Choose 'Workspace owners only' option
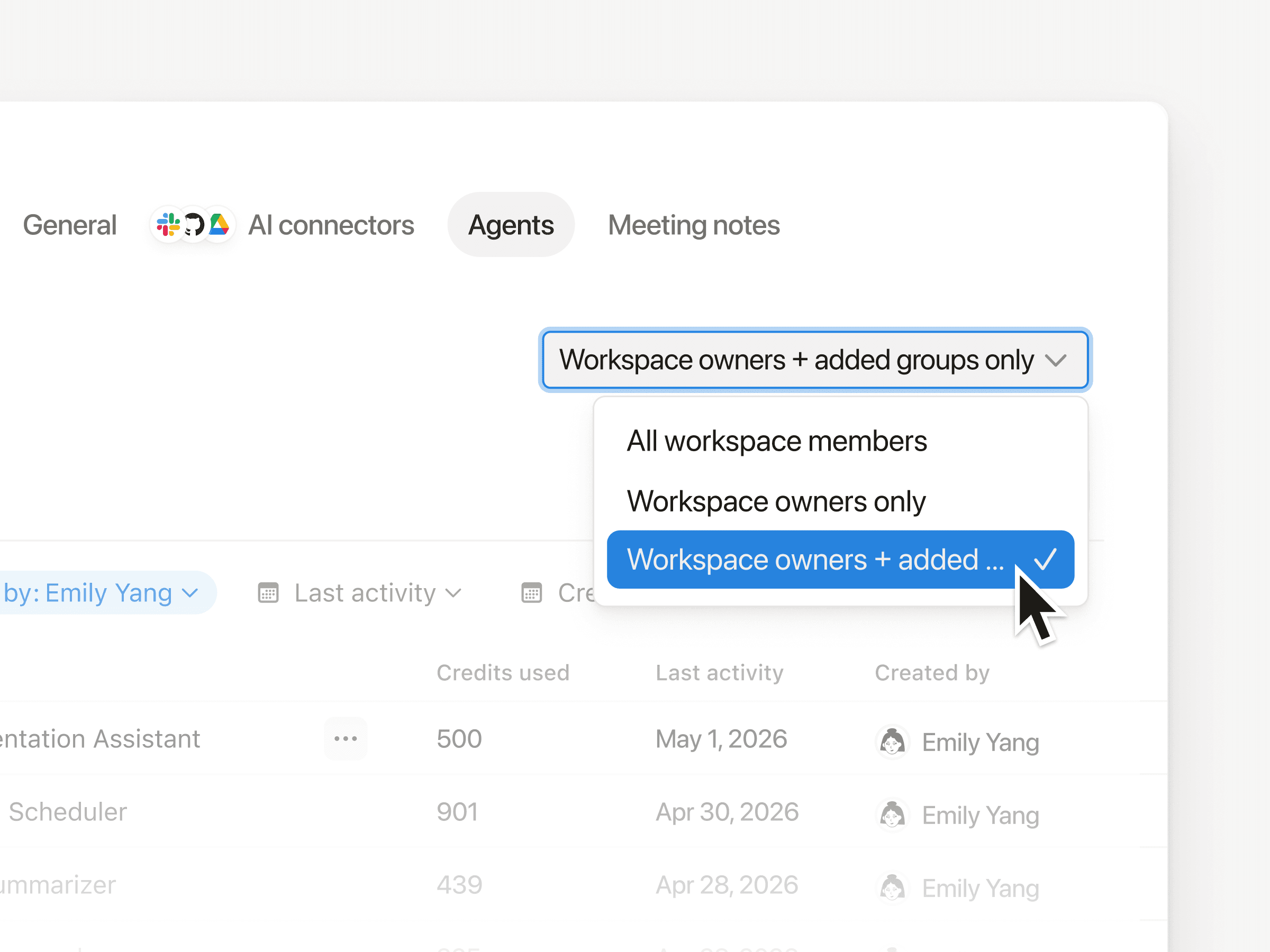Image resolution: width=1270 pixels, height=952 pixels. [x=776, y=500]
